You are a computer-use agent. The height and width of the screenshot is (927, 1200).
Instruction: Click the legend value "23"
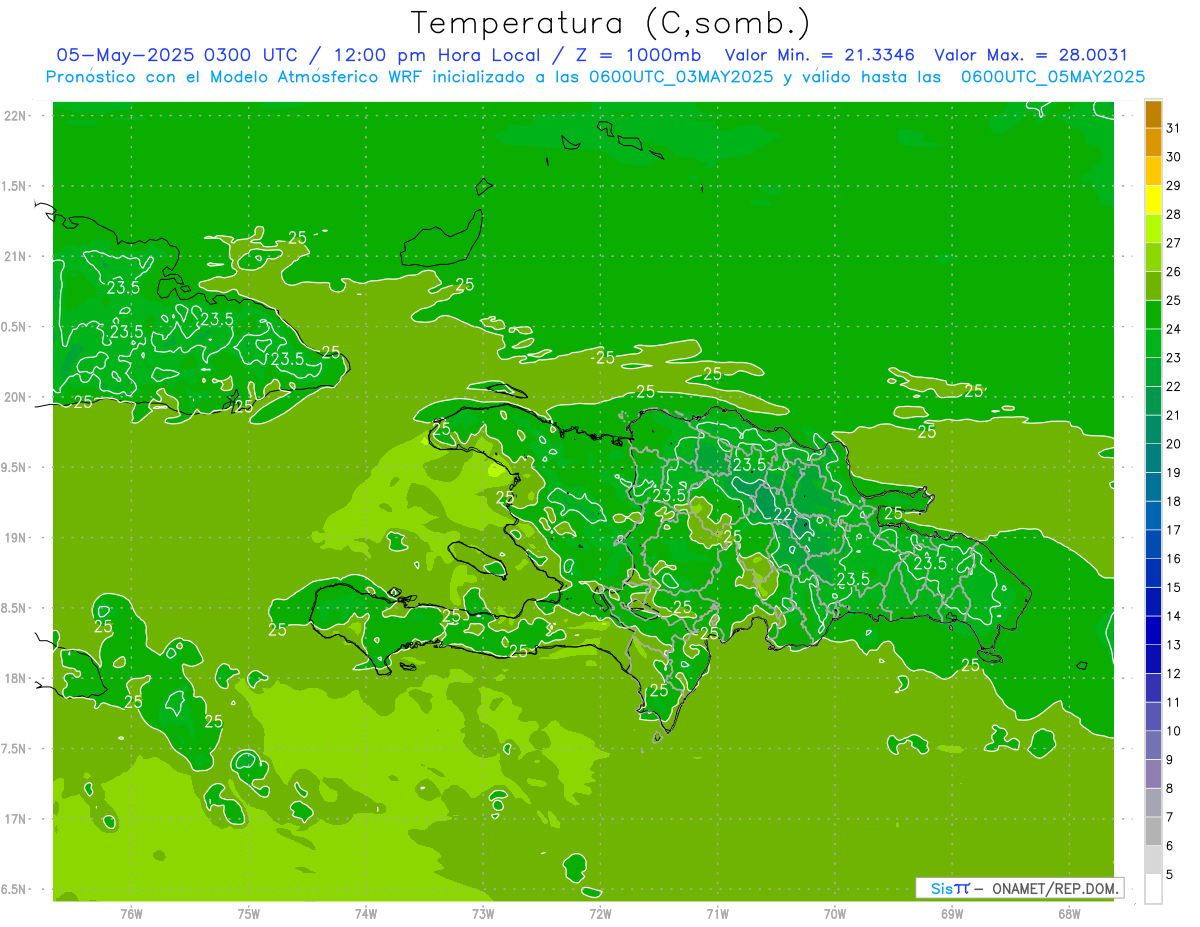[1173, 358]
